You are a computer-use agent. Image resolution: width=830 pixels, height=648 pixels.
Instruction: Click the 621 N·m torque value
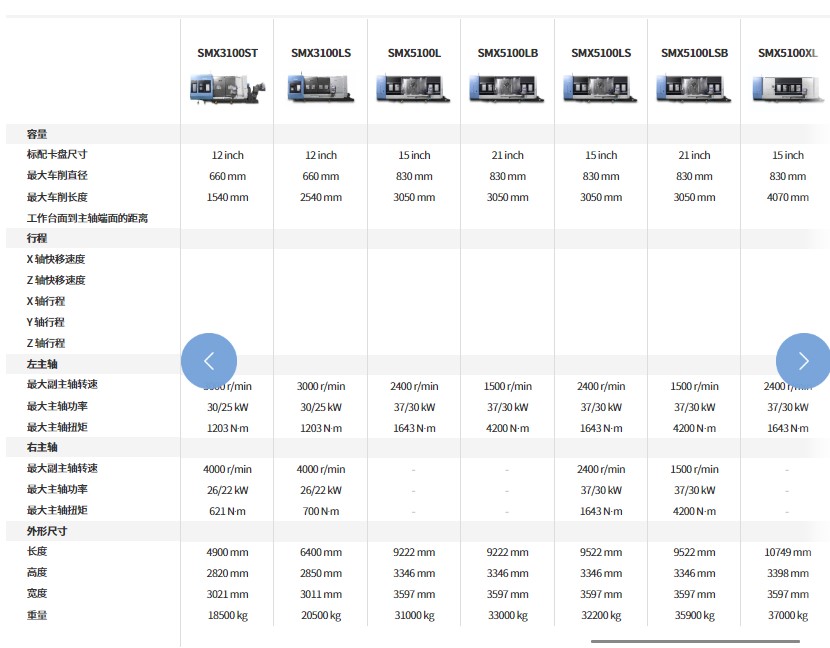[x=228, y=511]
